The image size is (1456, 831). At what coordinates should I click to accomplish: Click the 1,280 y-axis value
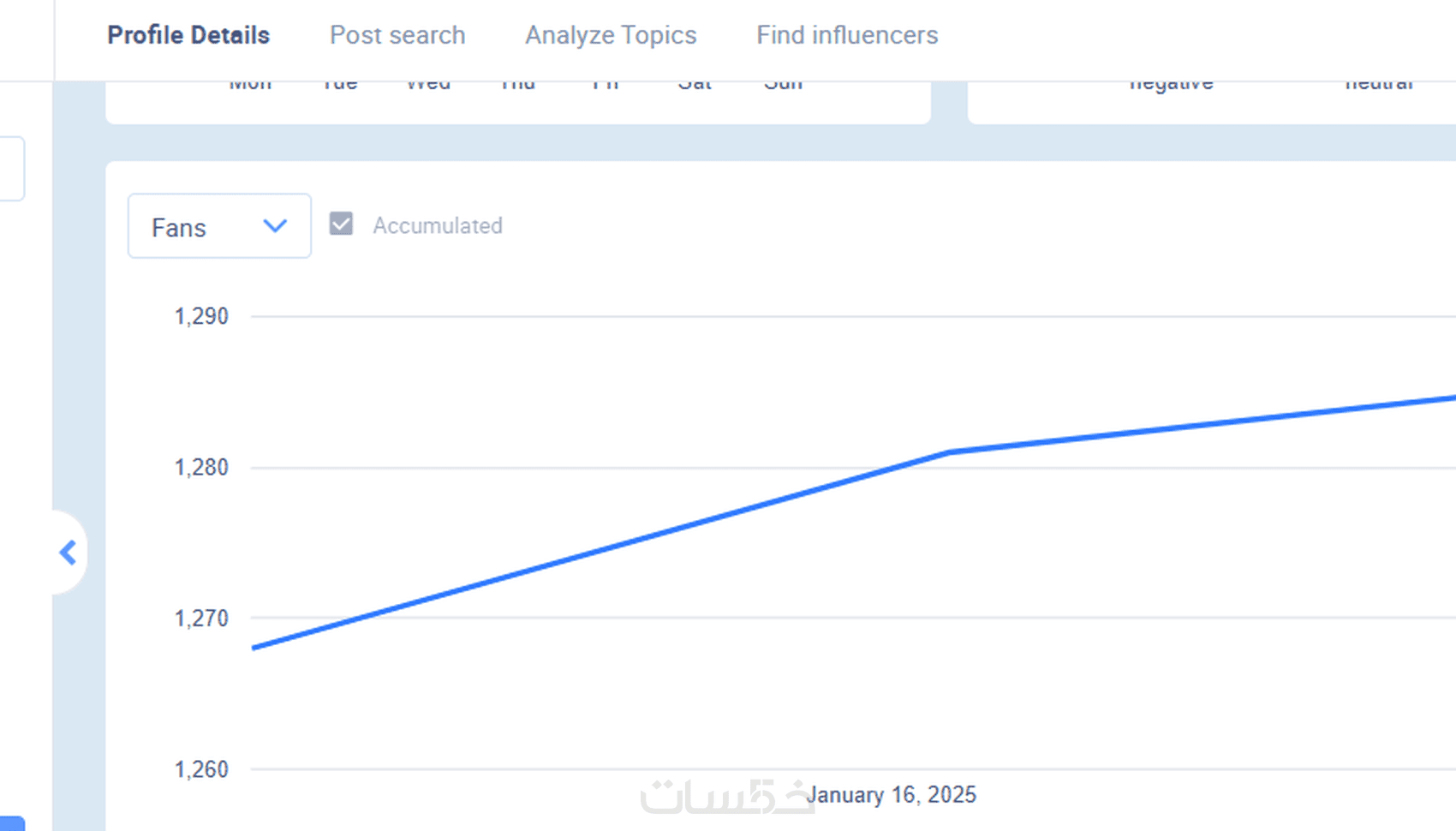(x=201, y=468)
